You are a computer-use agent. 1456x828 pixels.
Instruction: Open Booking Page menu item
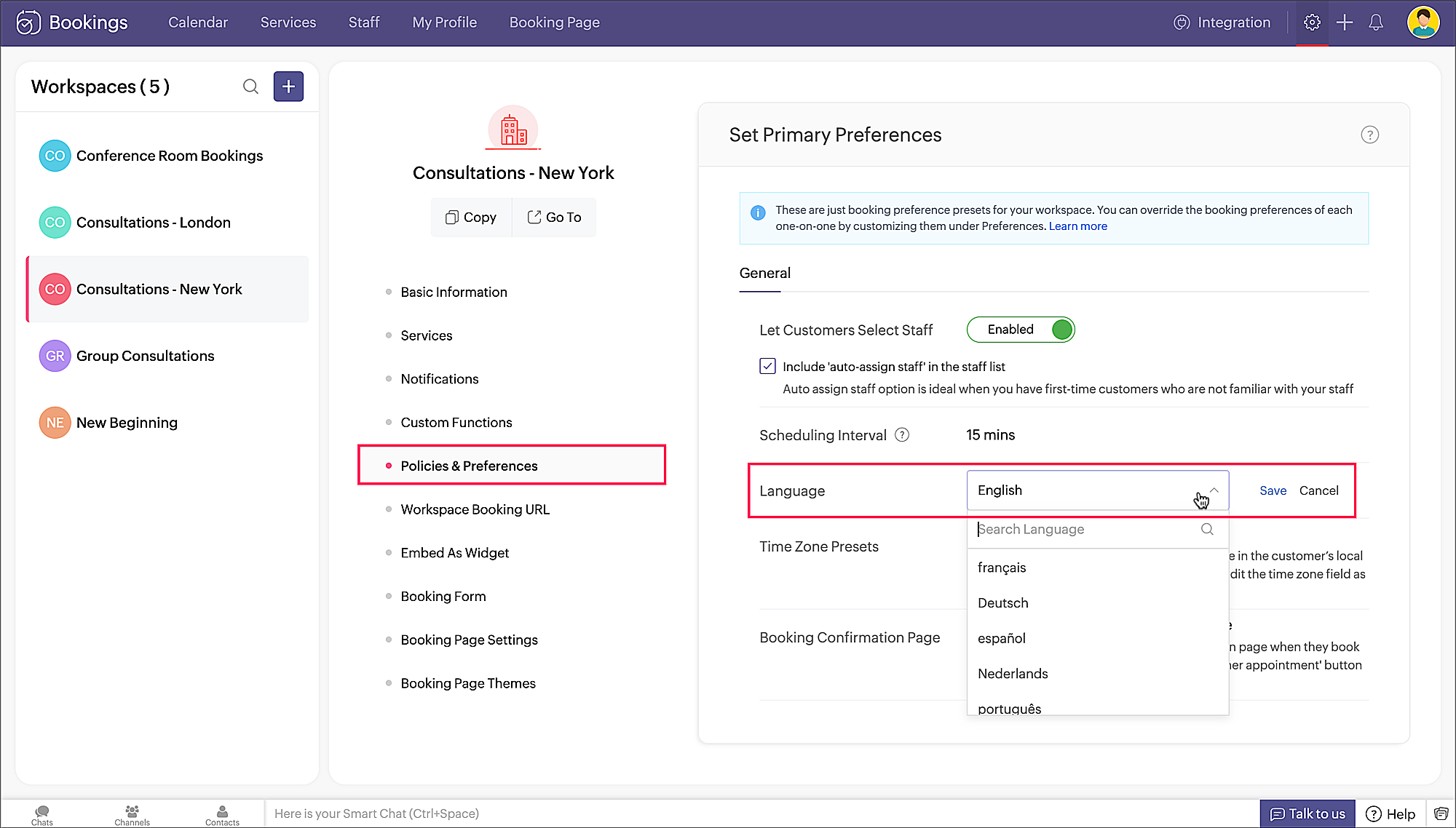pos(554,23)
